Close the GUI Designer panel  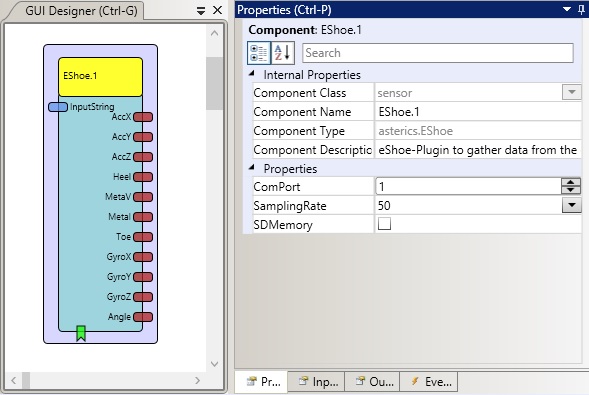[217, 11]
